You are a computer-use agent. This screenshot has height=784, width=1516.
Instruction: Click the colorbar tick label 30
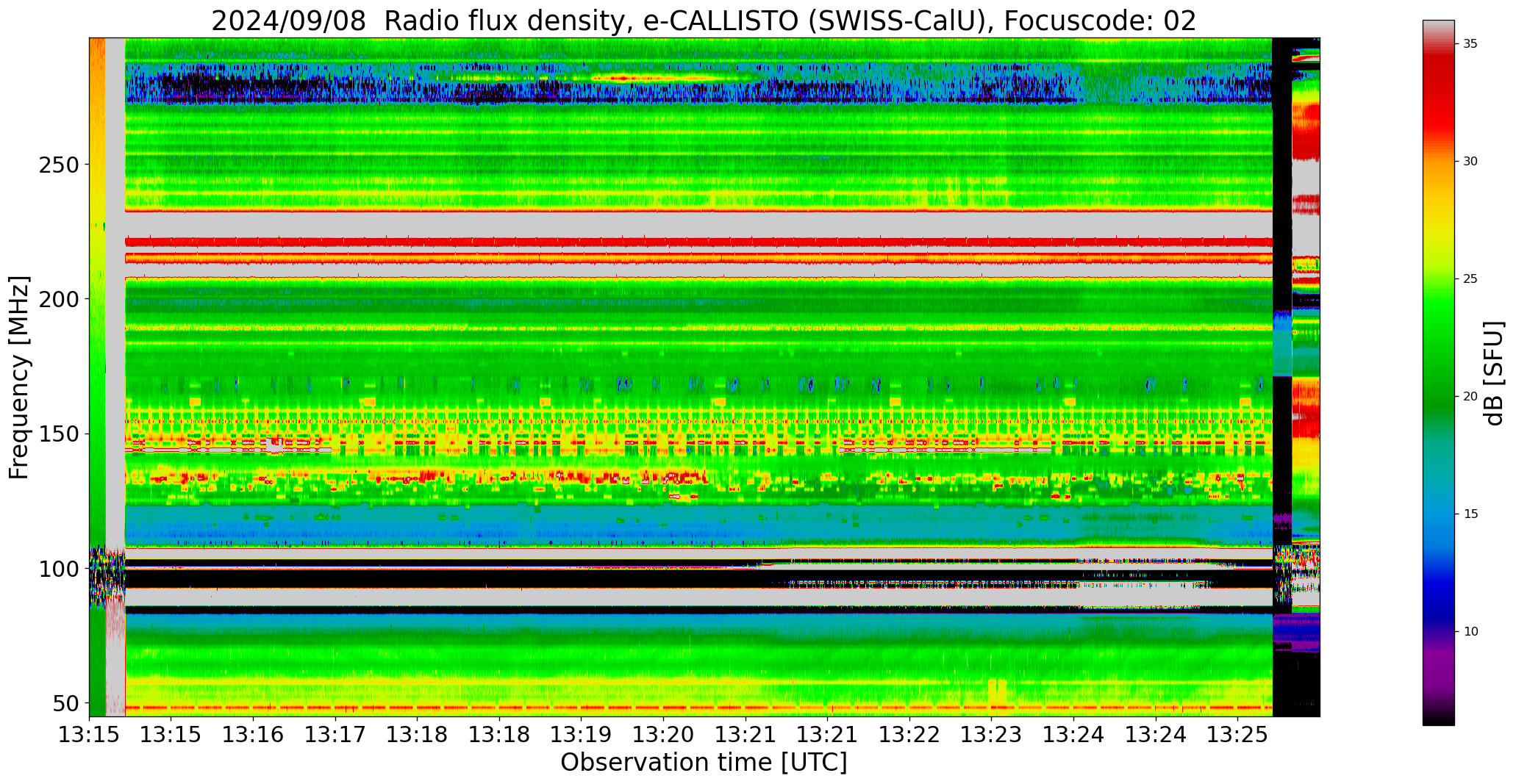pyautogui.click(x=1470, y=162)
